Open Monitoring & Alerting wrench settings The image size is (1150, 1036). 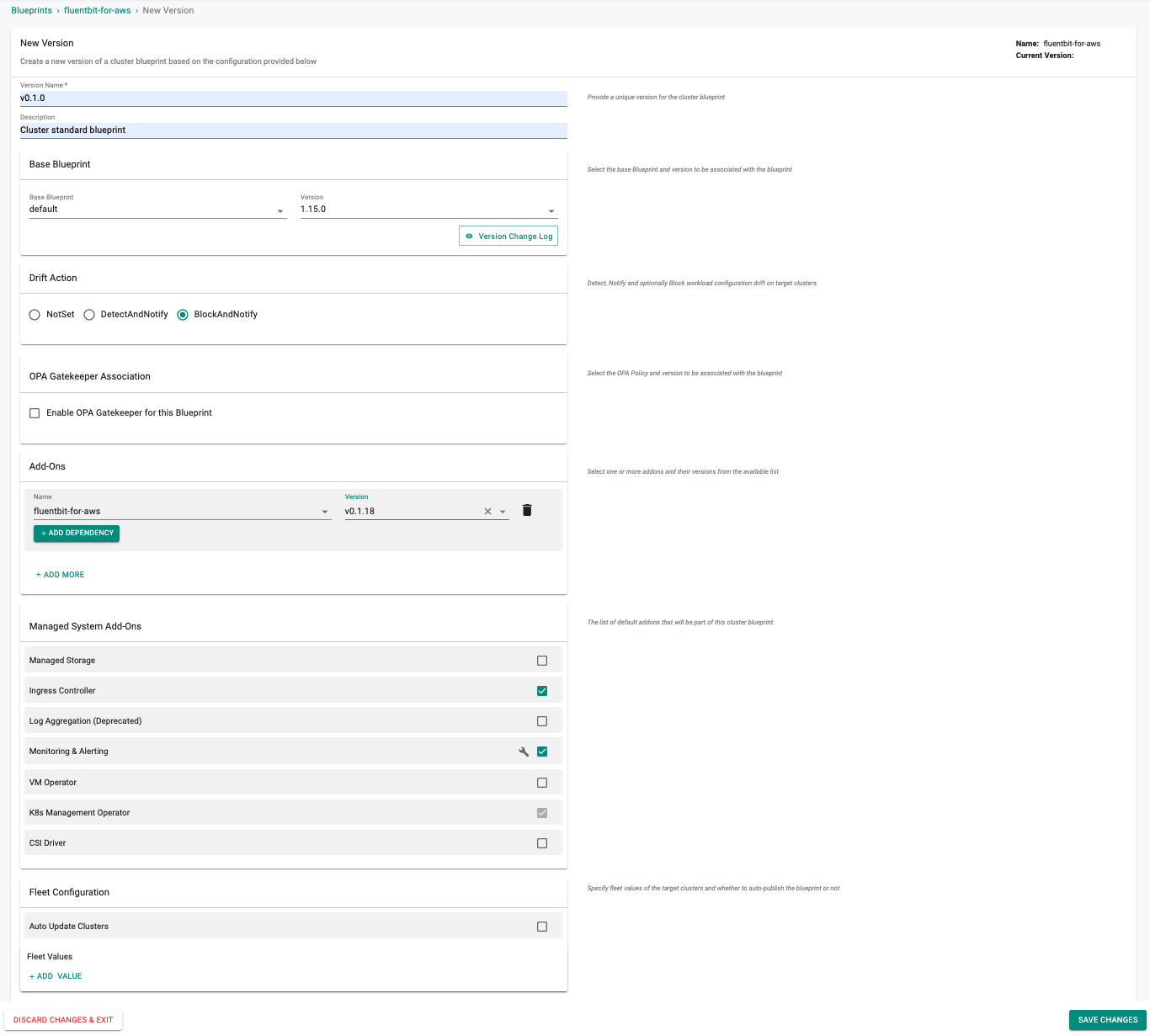[x=524, y=752]
